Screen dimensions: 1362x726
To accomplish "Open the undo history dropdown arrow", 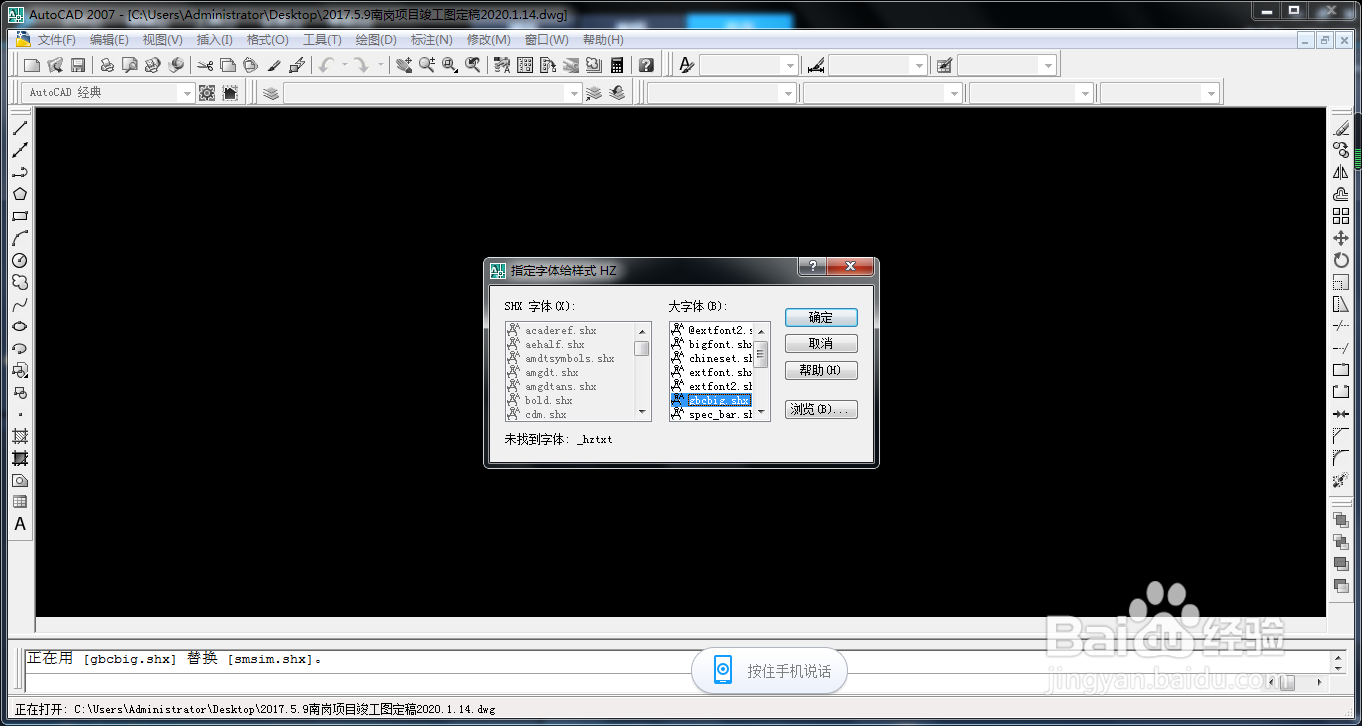I will pyautogui.click(x=344, y=65).
